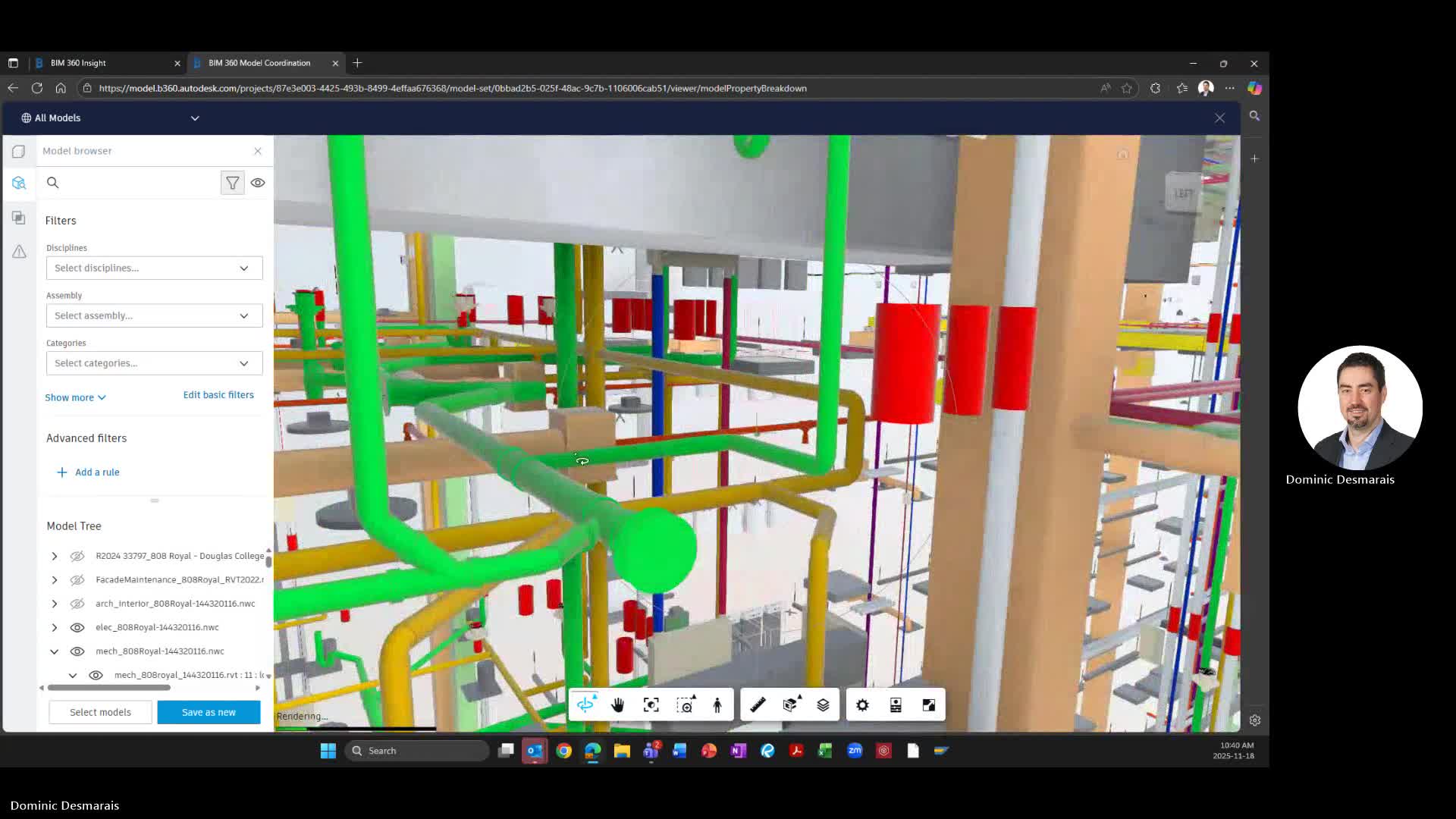Open the Levels layers tool

824,705
